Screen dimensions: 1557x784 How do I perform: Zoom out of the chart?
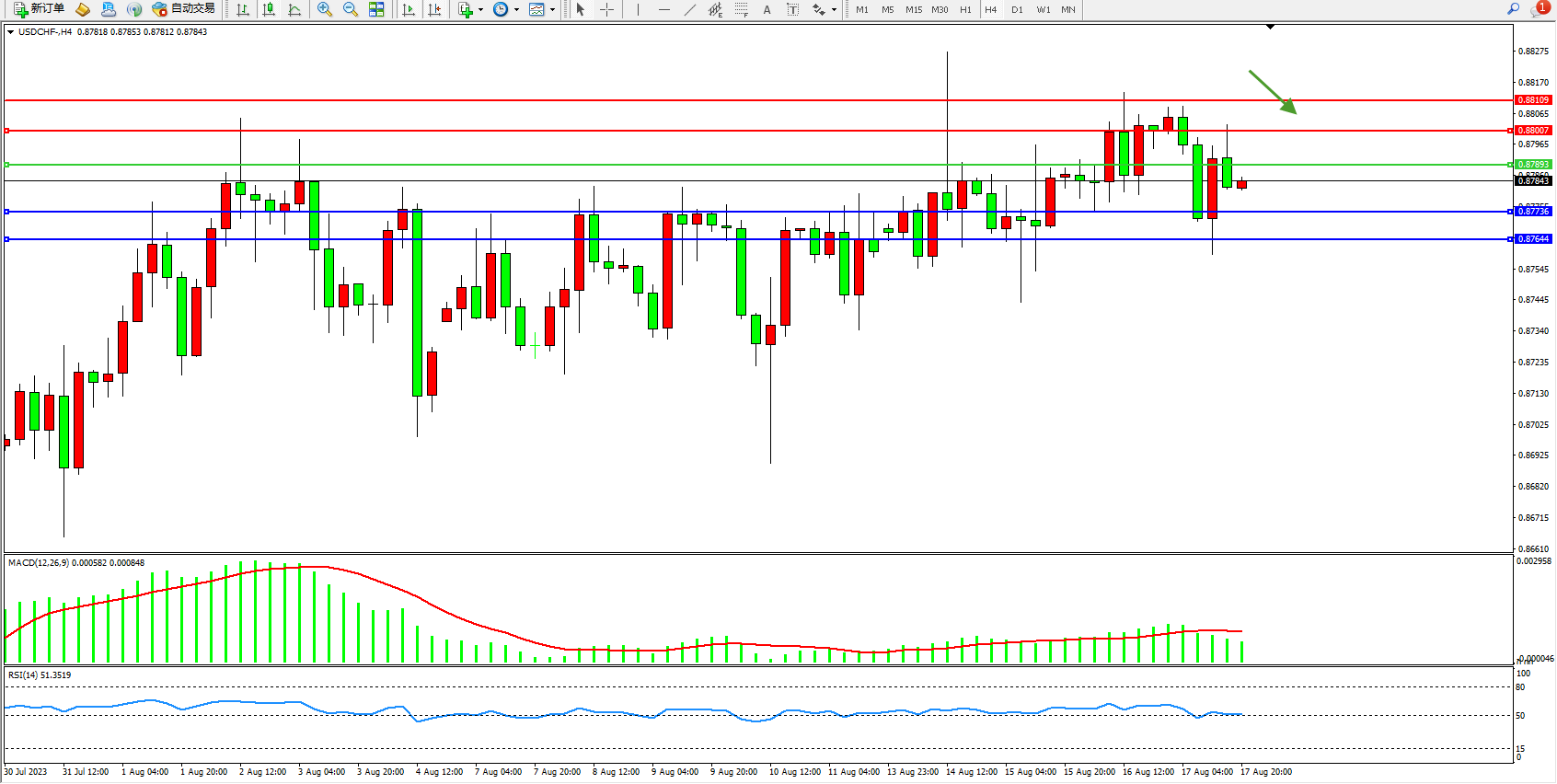coord(350,9)
